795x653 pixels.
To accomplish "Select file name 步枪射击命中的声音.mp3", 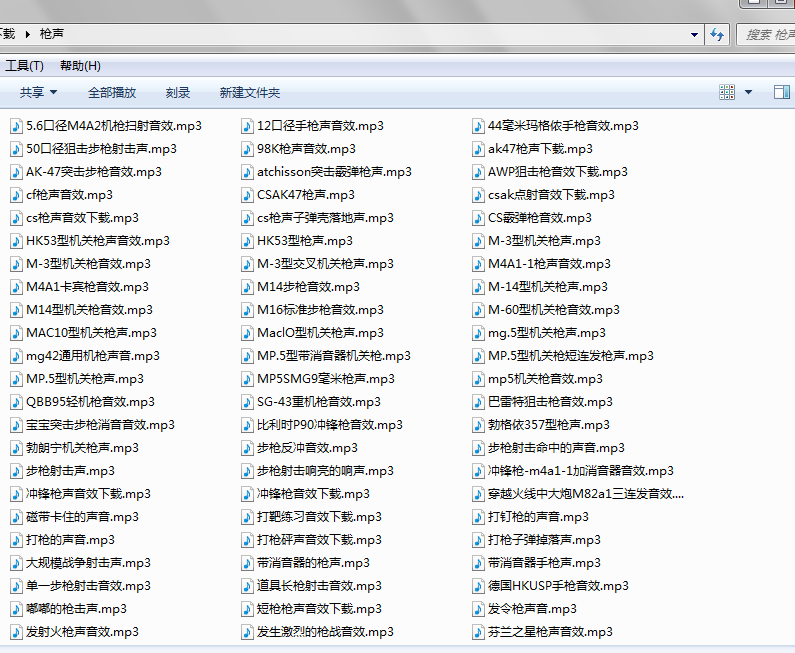I will coord(556,448).
